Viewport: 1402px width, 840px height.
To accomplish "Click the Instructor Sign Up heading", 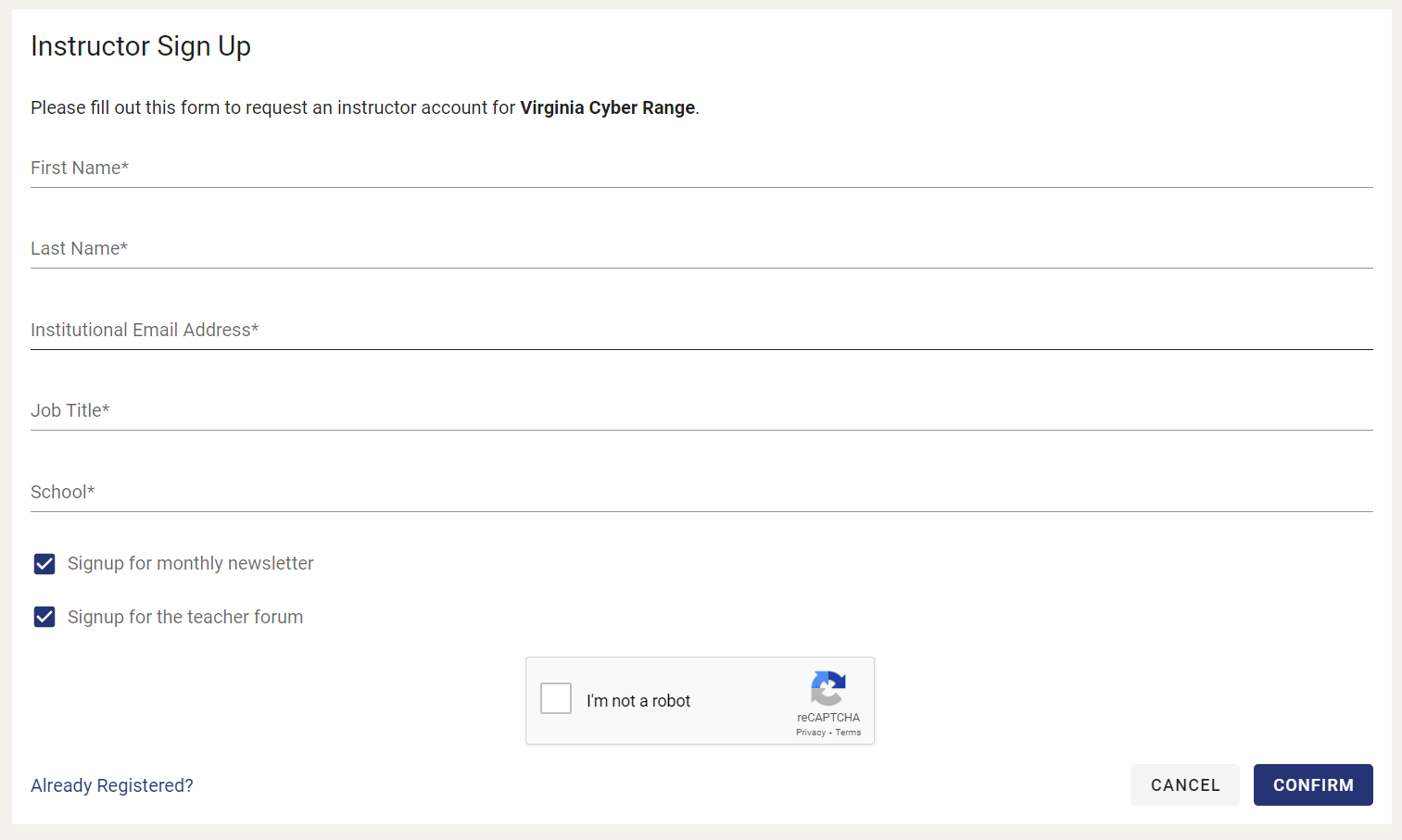I will pyautogui.click(x=141, y=46).
